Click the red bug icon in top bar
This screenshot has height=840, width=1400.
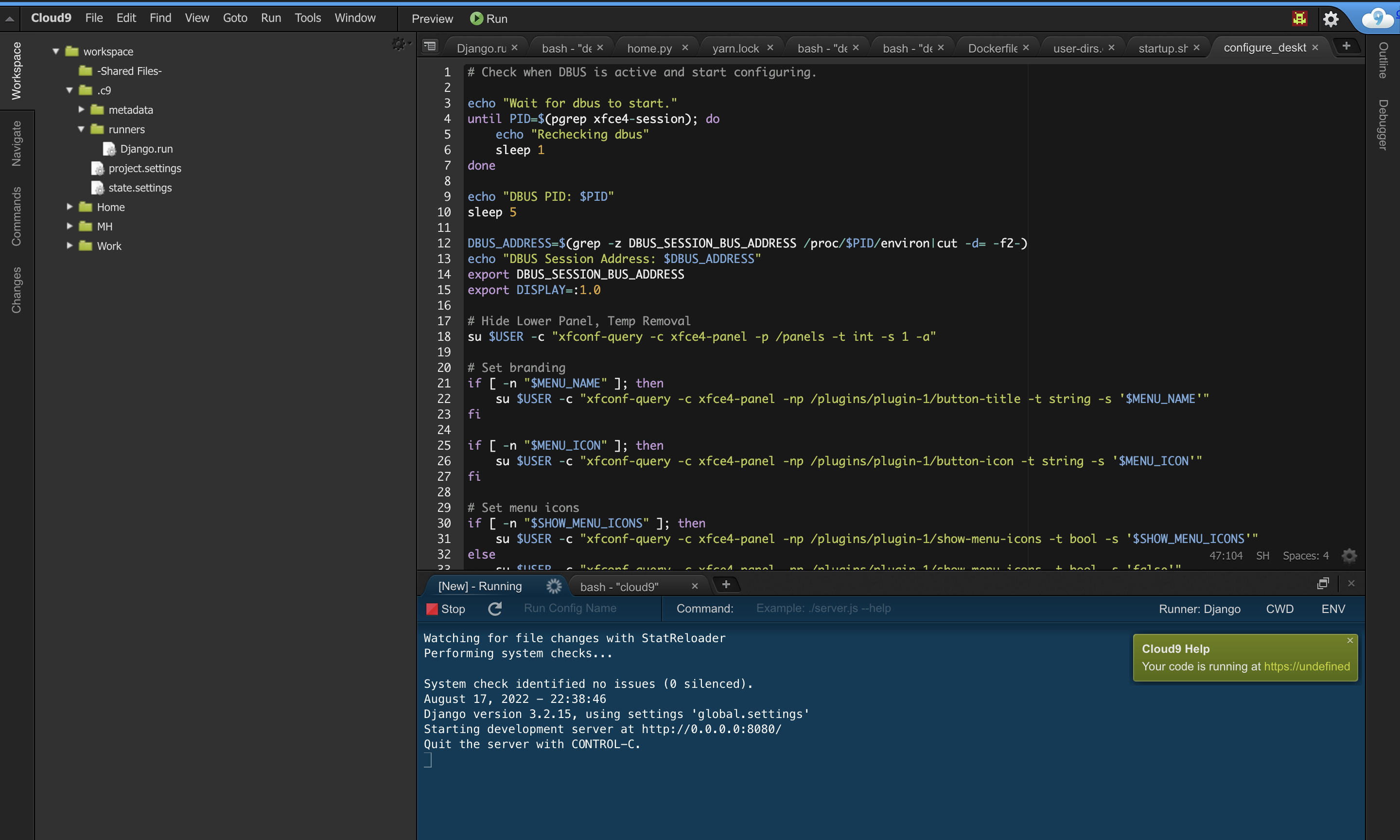point(1300,18)
